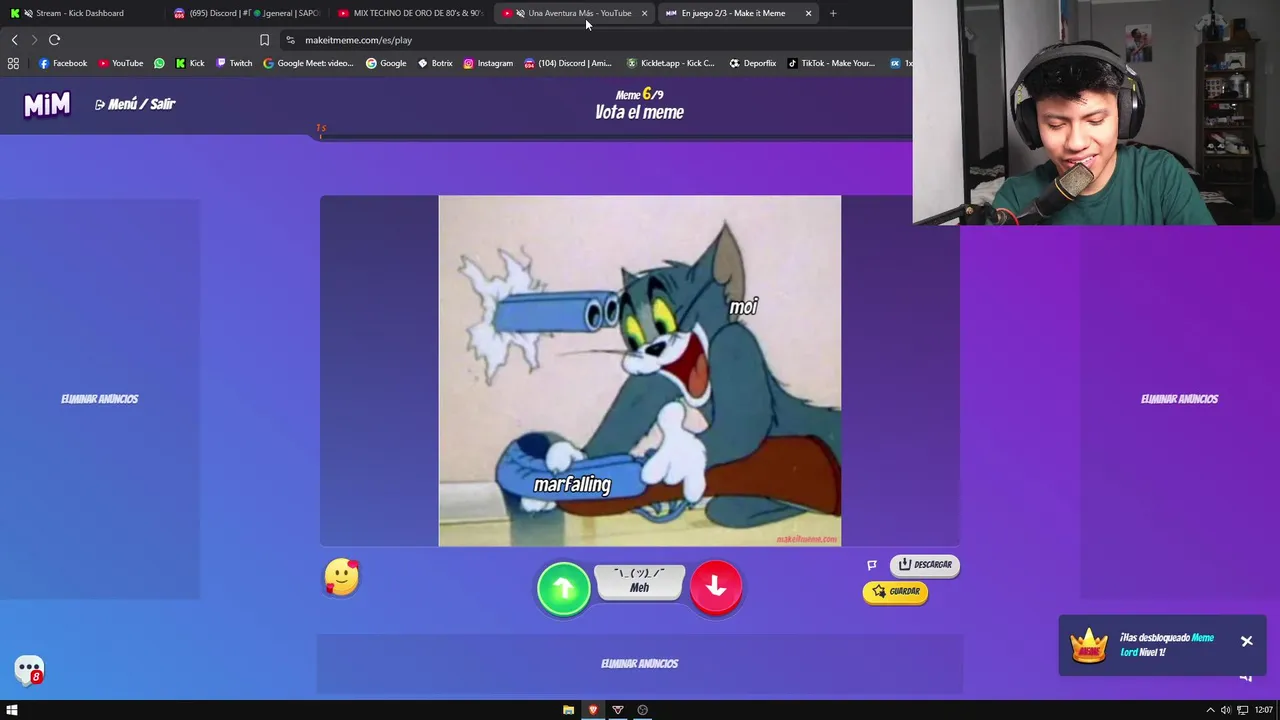Open the Botrix bookmark
The image size is (1280, 720).
tap(435, 63)
